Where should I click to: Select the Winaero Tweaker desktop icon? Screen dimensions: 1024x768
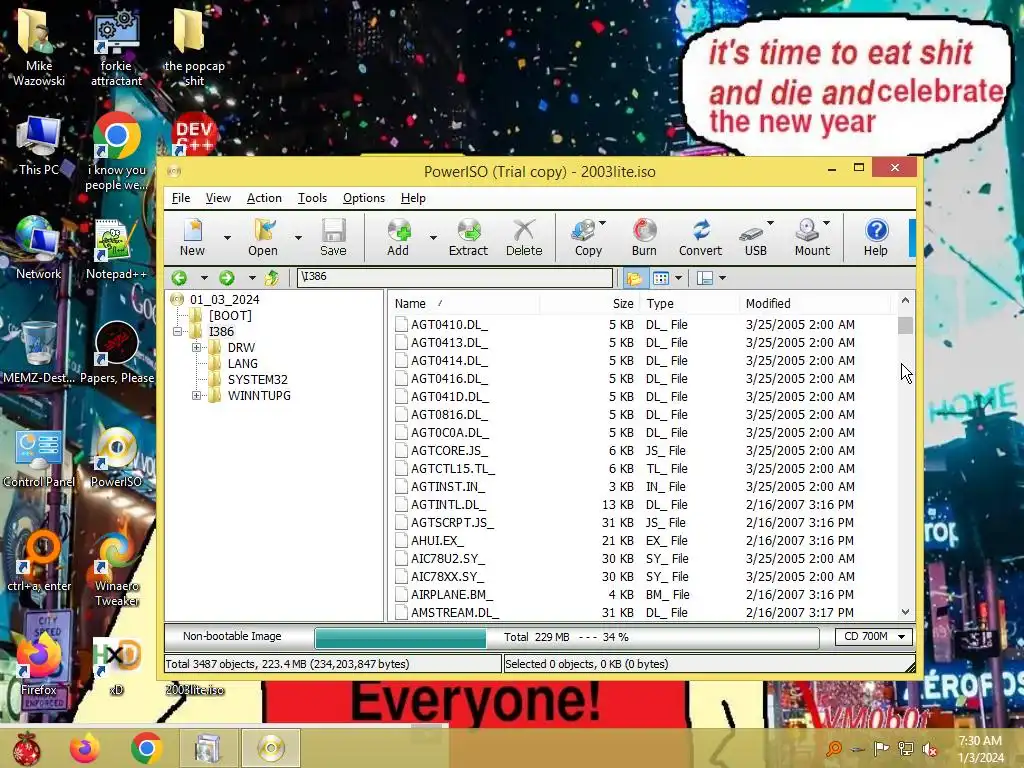click(116, 569)
